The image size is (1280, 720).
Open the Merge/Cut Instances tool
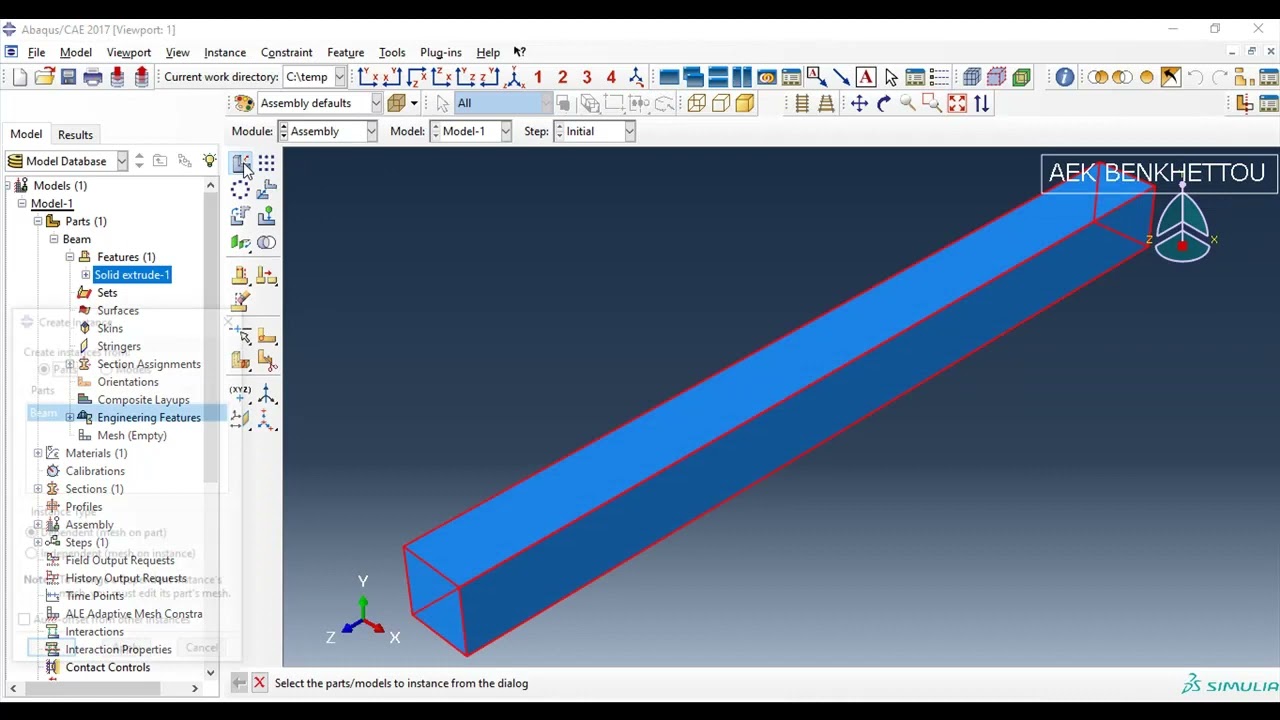point(266,242)
